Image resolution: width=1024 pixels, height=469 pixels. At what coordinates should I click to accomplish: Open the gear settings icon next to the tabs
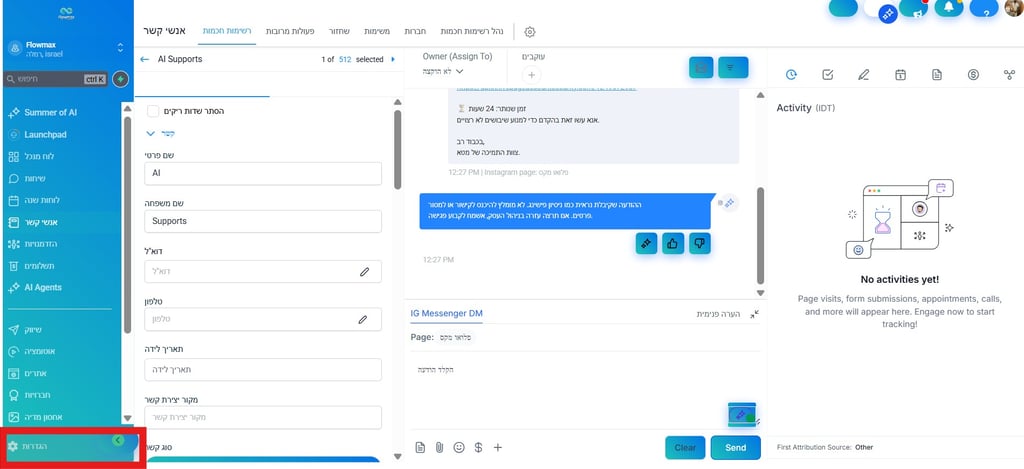(x=530, y=32)
